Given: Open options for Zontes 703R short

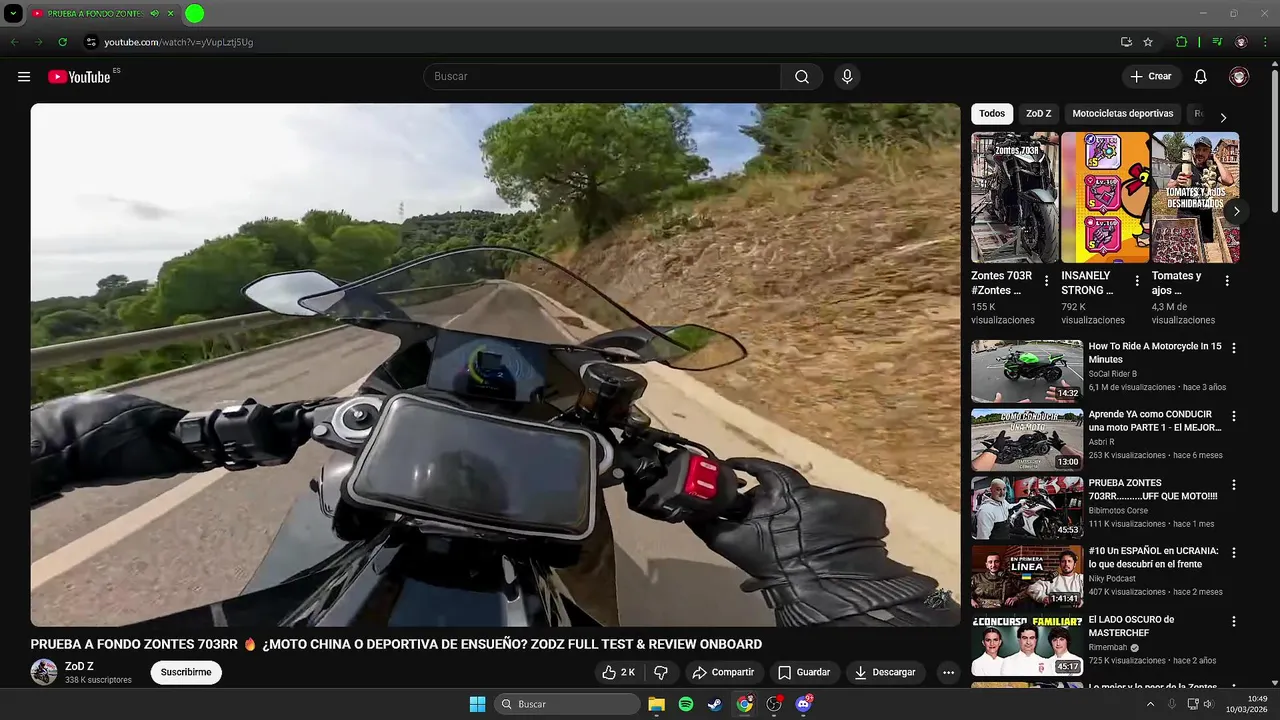Looking at the screenshot, I should pos(1047,281).
